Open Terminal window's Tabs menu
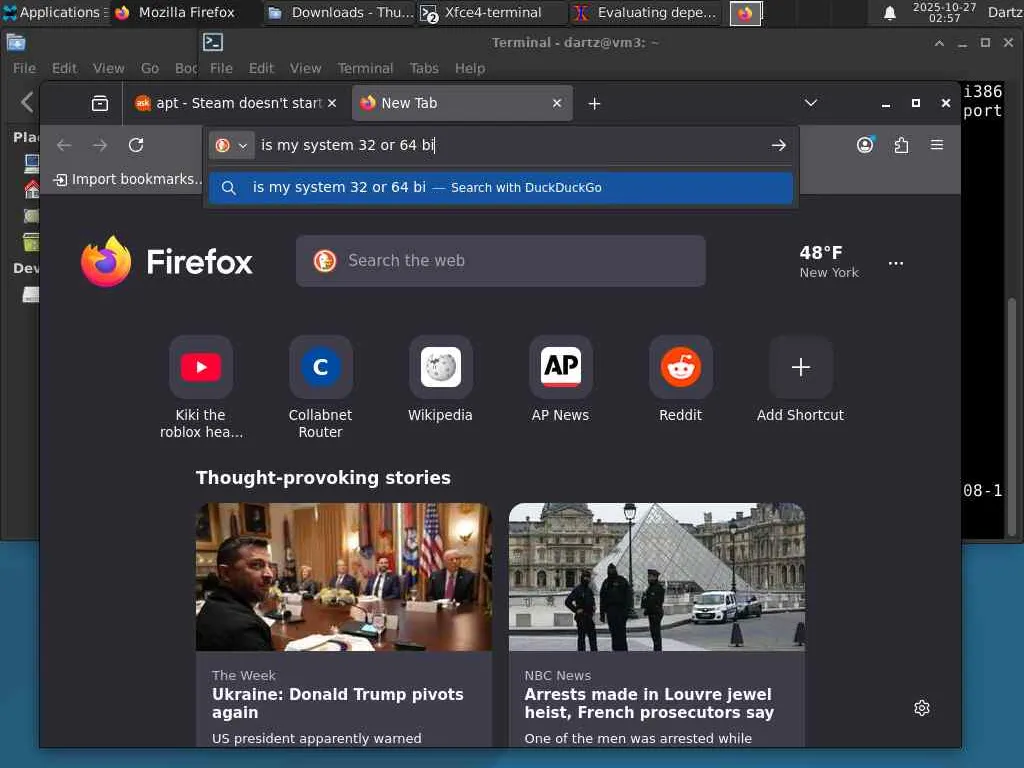The image size is (1024, 768). click(424, 68)
